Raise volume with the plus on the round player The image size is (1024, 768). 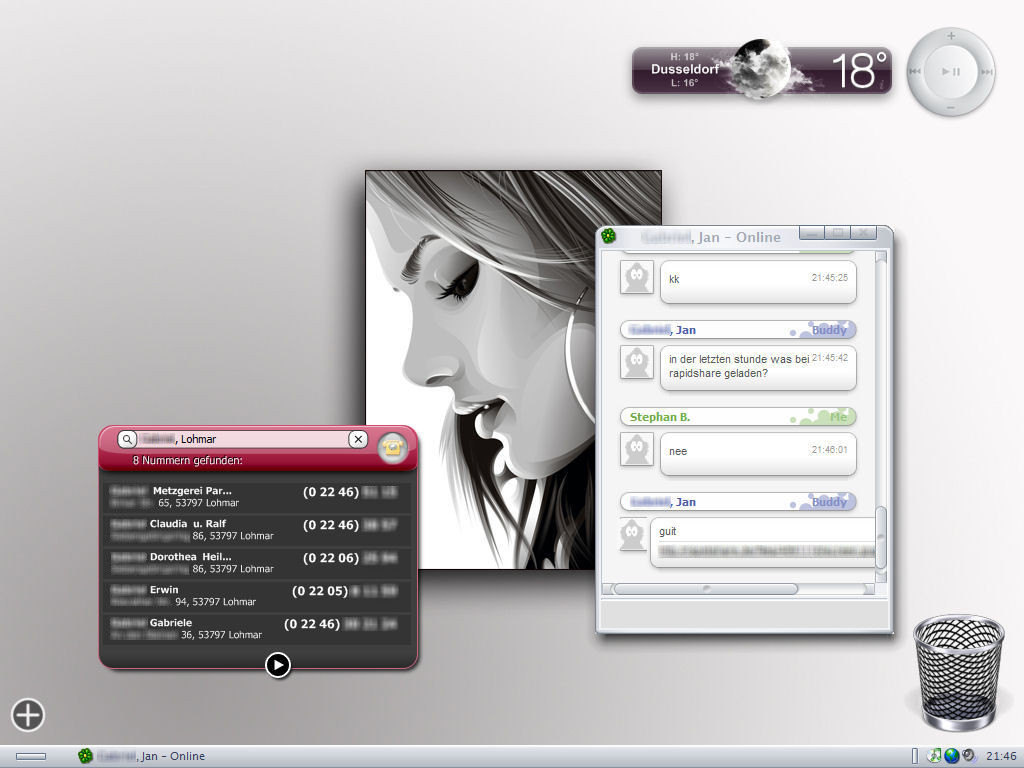click(x=951, y=36)
